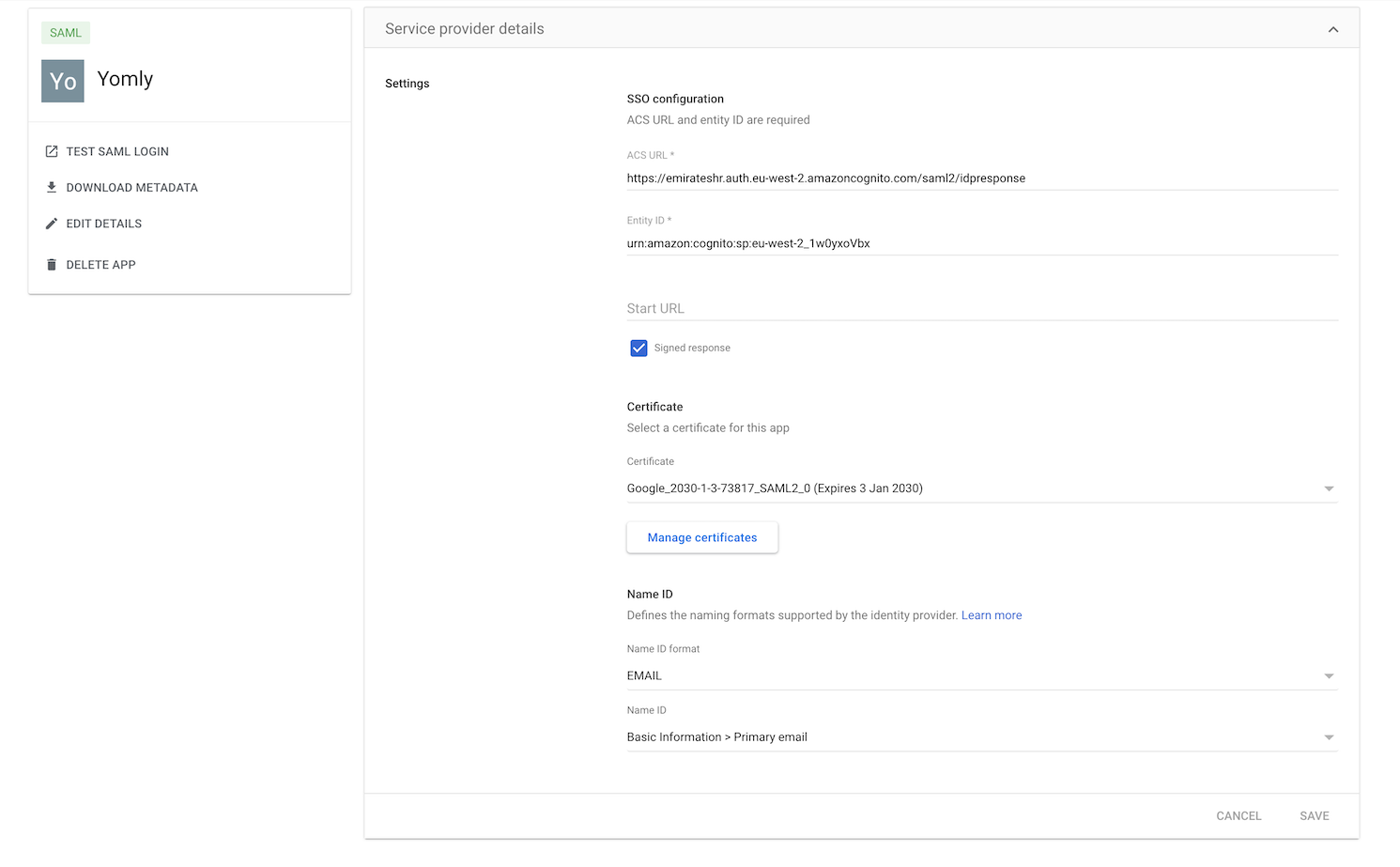Choose DELETE APP option
Screen dimensions: 1400x867
click(x=100, y=265)
